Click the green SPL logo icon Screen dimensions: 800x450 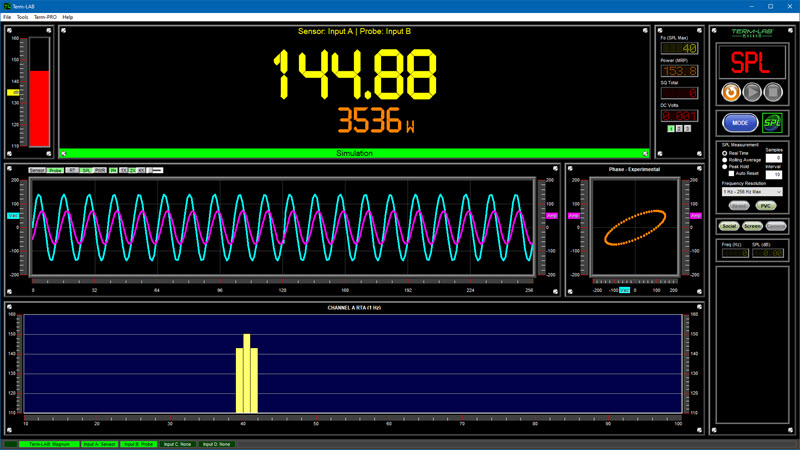coord(772,123)
